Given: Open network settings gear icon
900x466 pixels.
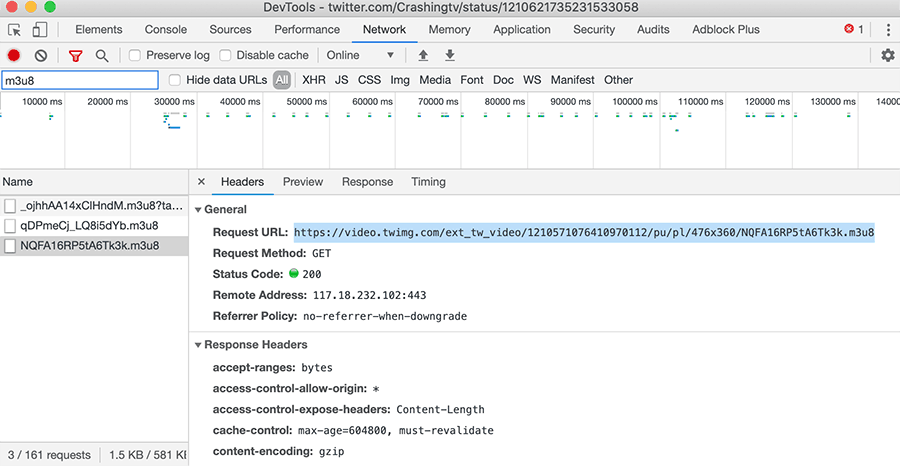Looking at the screenshot, I should 888,56.
